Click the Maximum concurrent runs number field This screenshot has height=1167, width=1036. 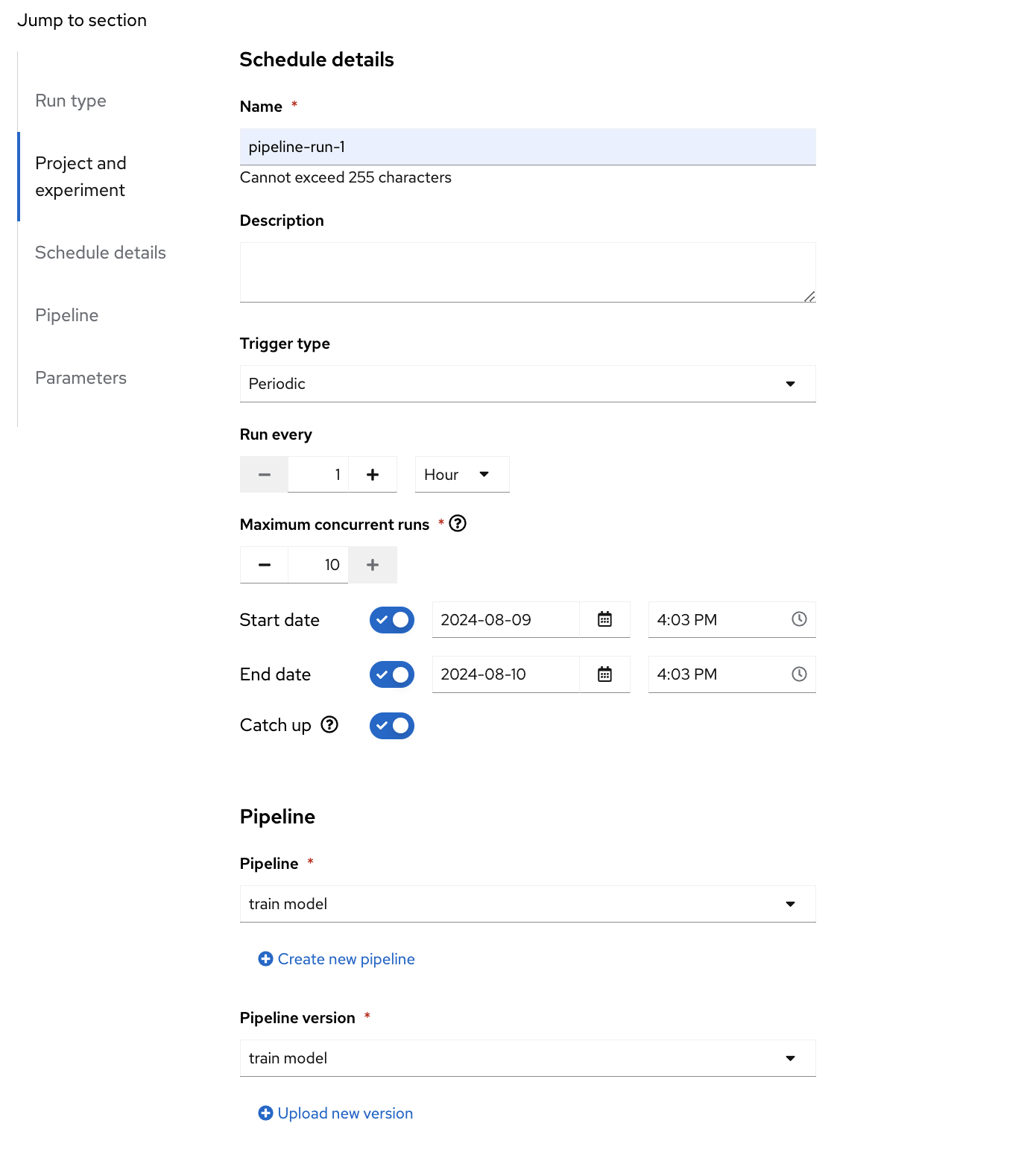click(x=318, y=565)
